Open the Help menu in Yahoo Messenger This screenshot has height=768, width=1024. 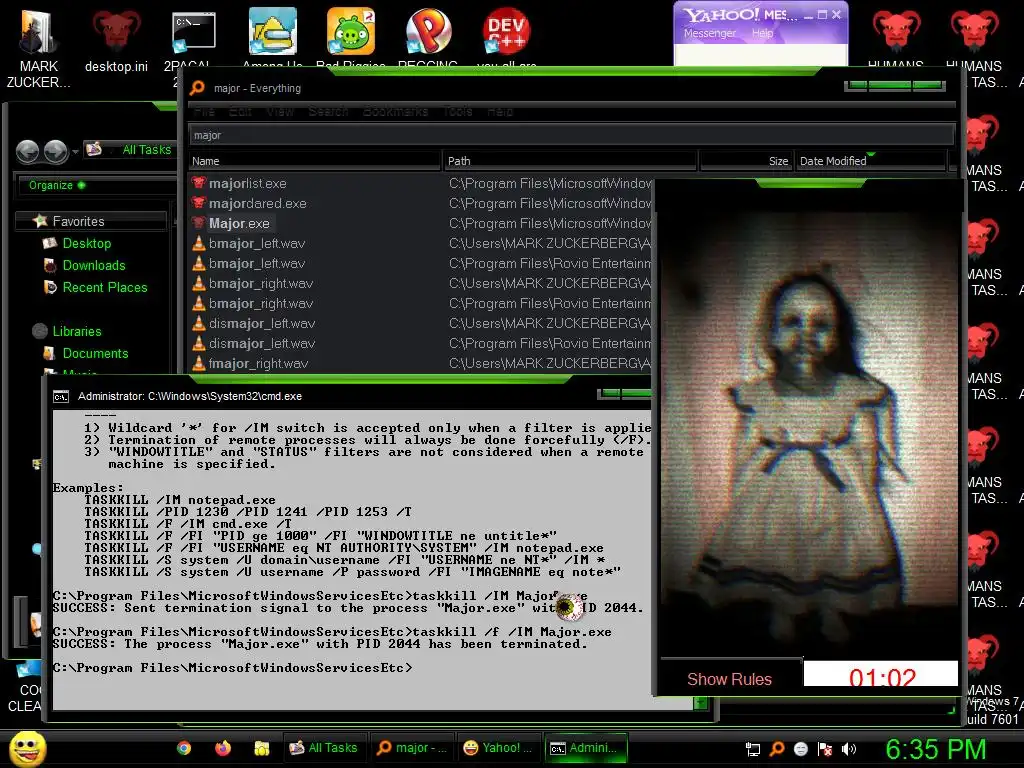pos(762,33)
